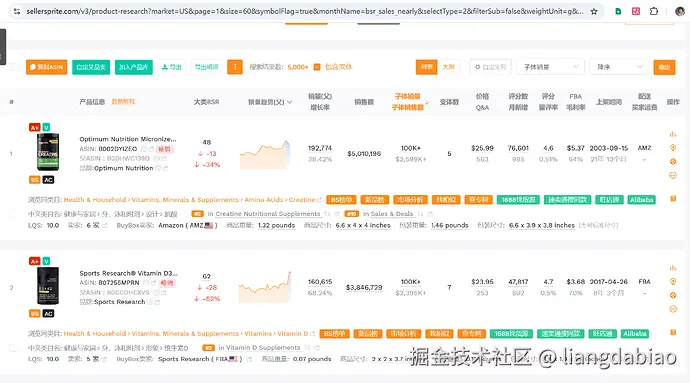Click the 导出明细 button
This screenshot has height=383, width=690.
pos(207,67)
